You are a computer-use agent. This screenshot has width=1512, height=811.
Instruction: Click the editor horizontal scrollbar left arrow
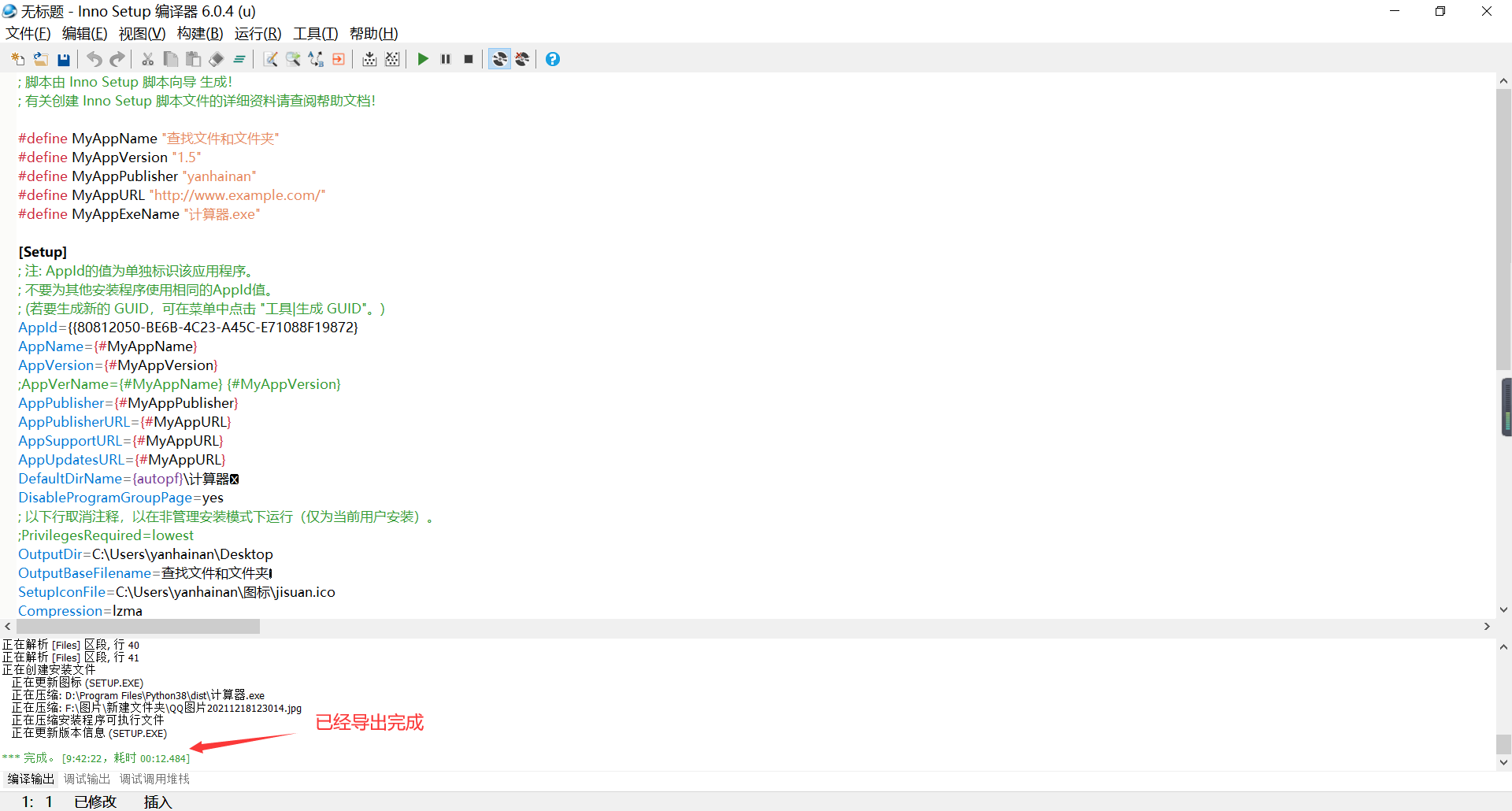point(8,627)
